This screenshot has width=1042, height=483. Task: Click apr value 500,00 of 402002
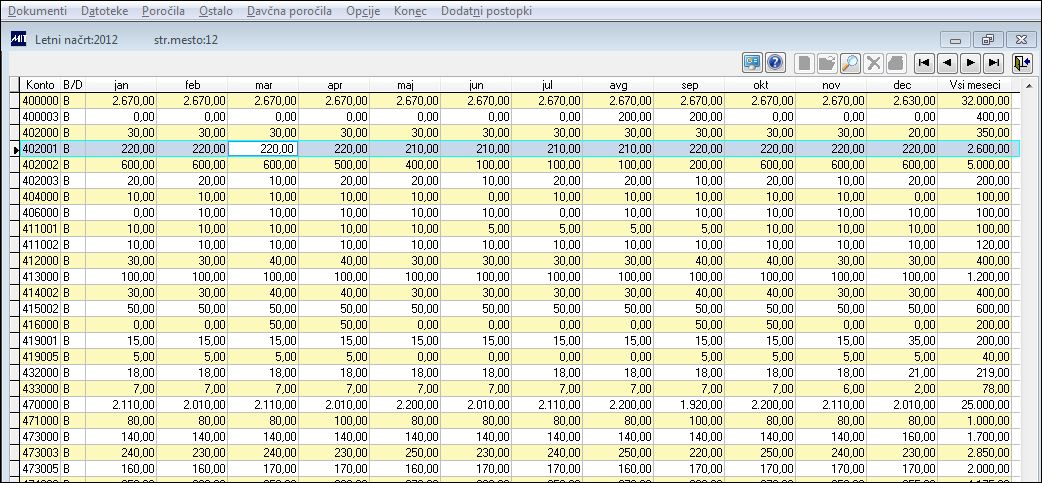tap(334, 165)
